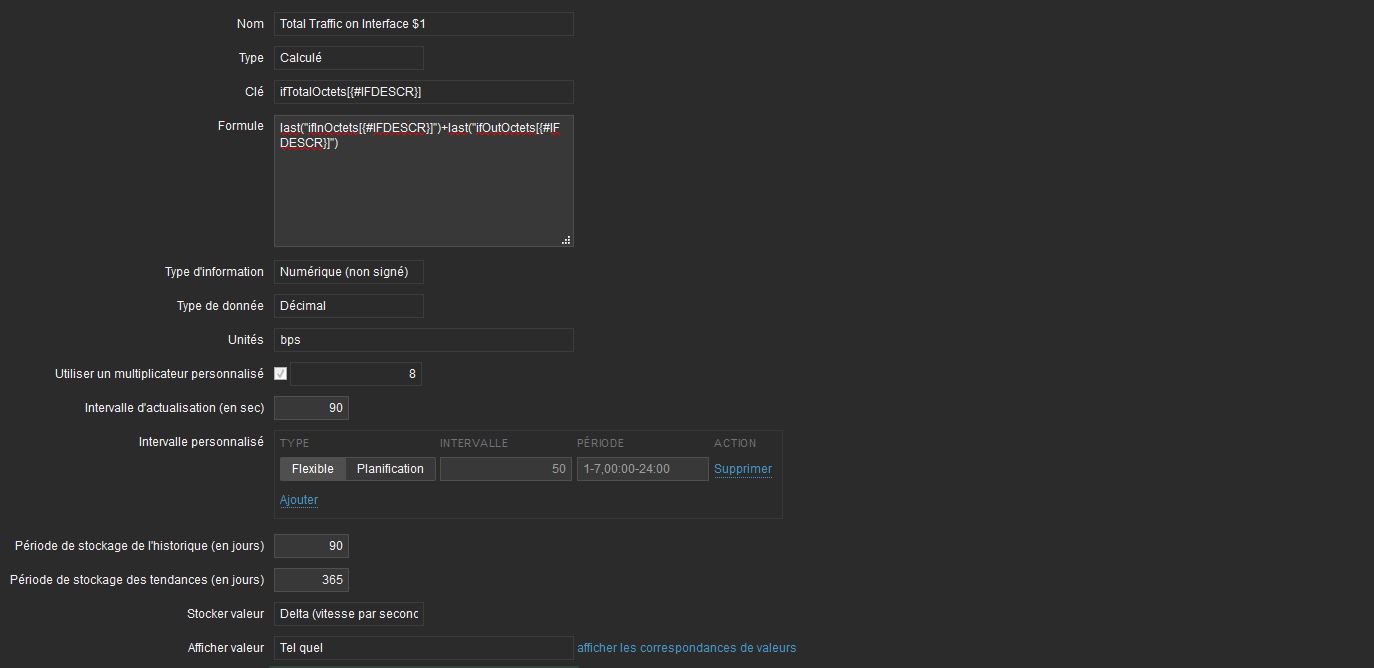Click the TYPE column header
Viewport: 1374px width, 668px height.
point(295,443)
